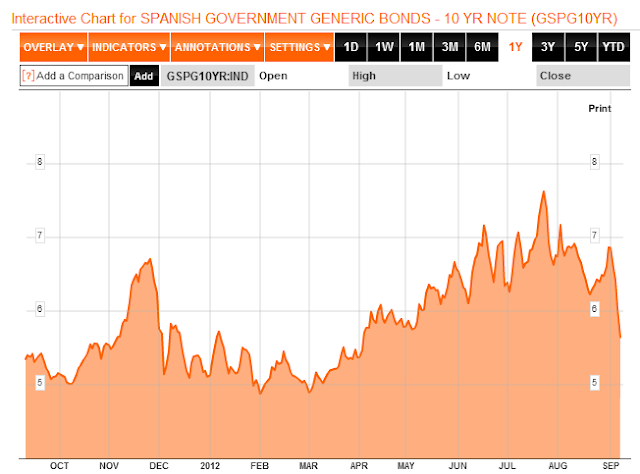The width and height of the screenshot is (640, 474).
Task: Select the 5Y time range
Action: point(581,47)
